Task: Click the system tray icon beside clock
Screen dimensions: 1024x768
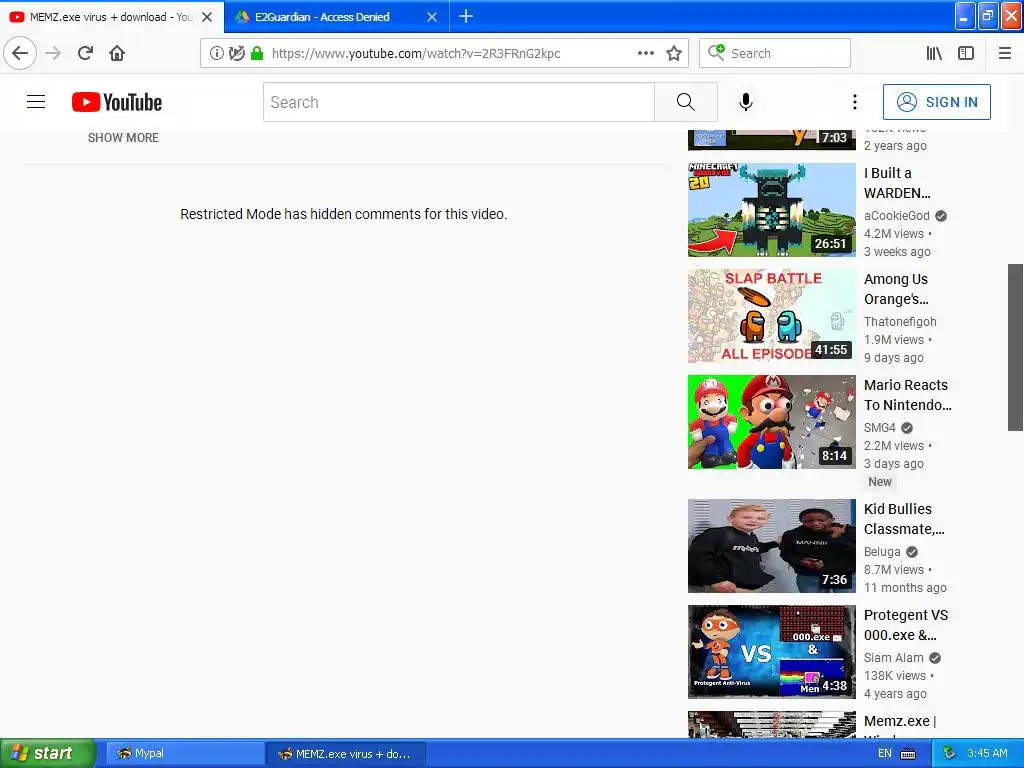Action: pyautogui.click(x=949, y=753)
